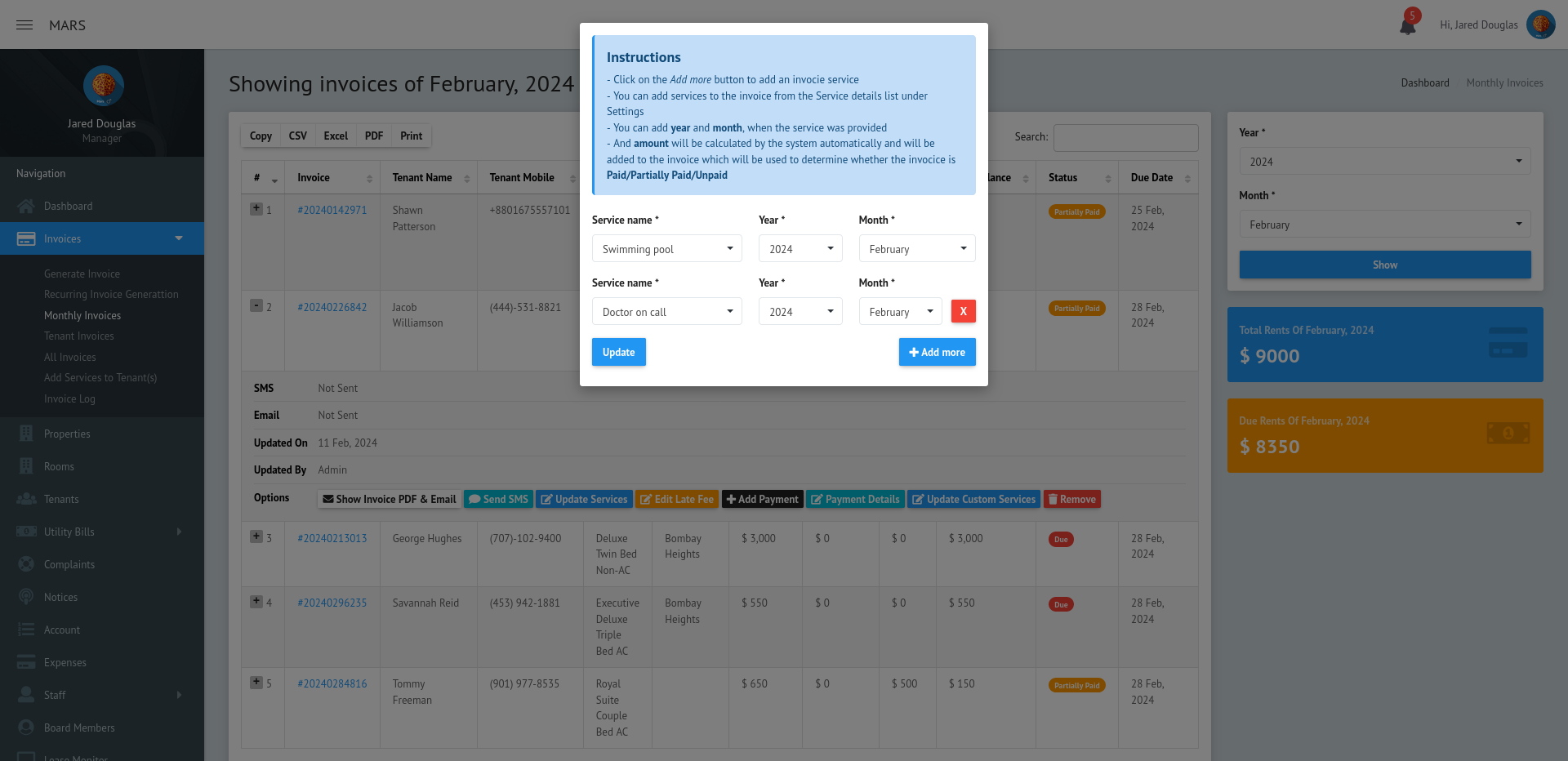This screenshot has height=761, width=1568.
Task: Collapse invoice row 2 details
Action: pos(256,306)
